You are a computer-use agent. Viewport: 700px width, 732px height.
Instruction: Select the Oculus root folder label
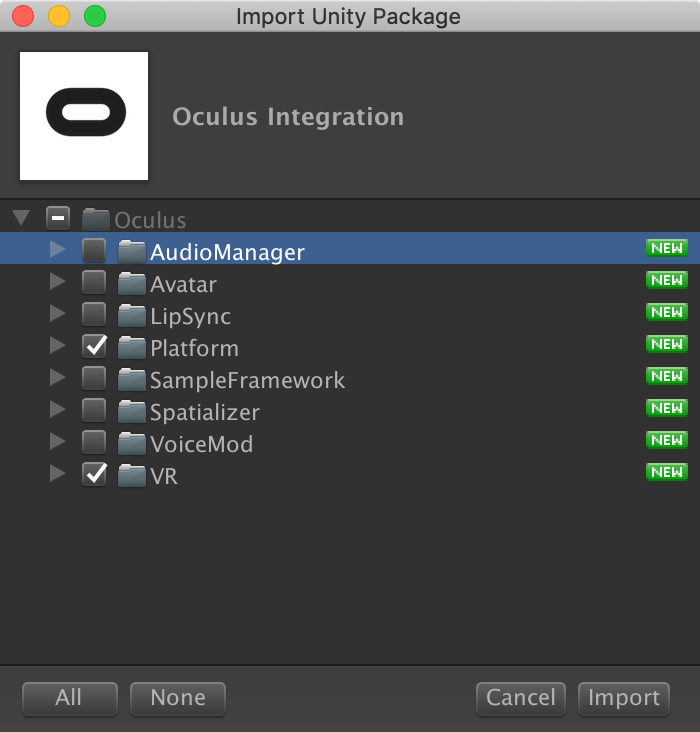click(150, 220)
